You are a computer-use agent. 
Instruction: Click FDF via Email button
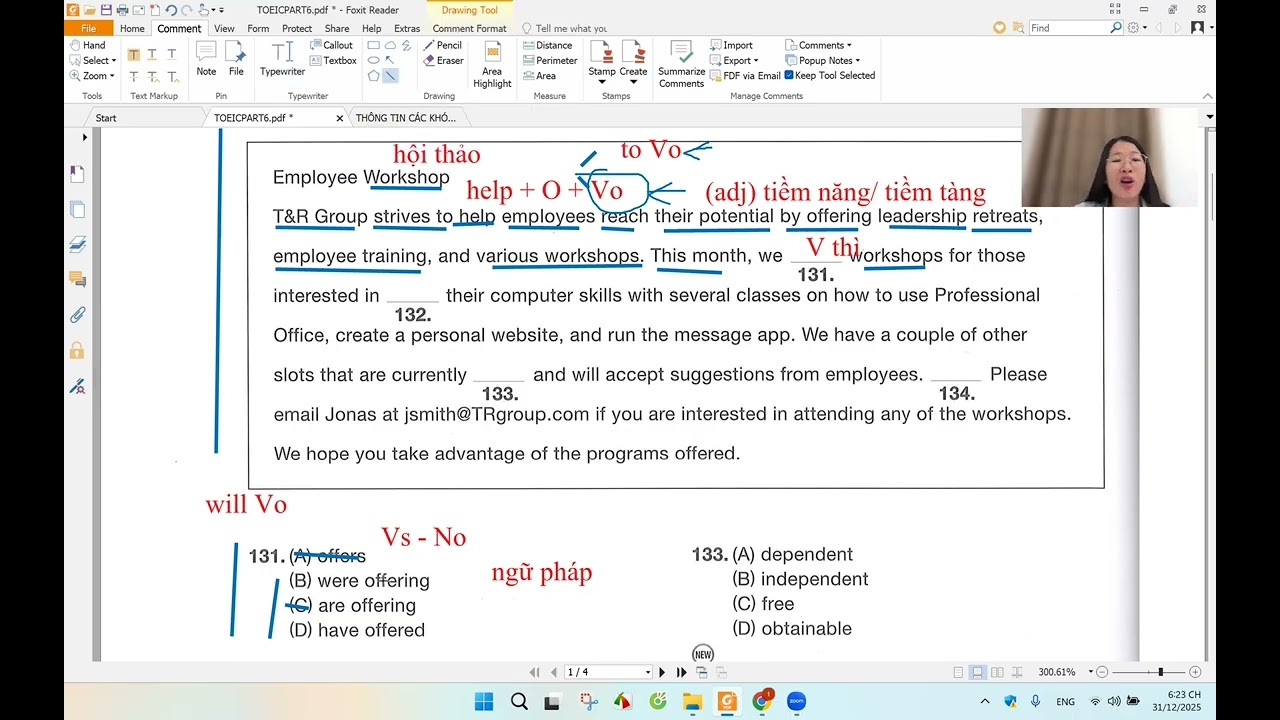(x=745, y=75)
